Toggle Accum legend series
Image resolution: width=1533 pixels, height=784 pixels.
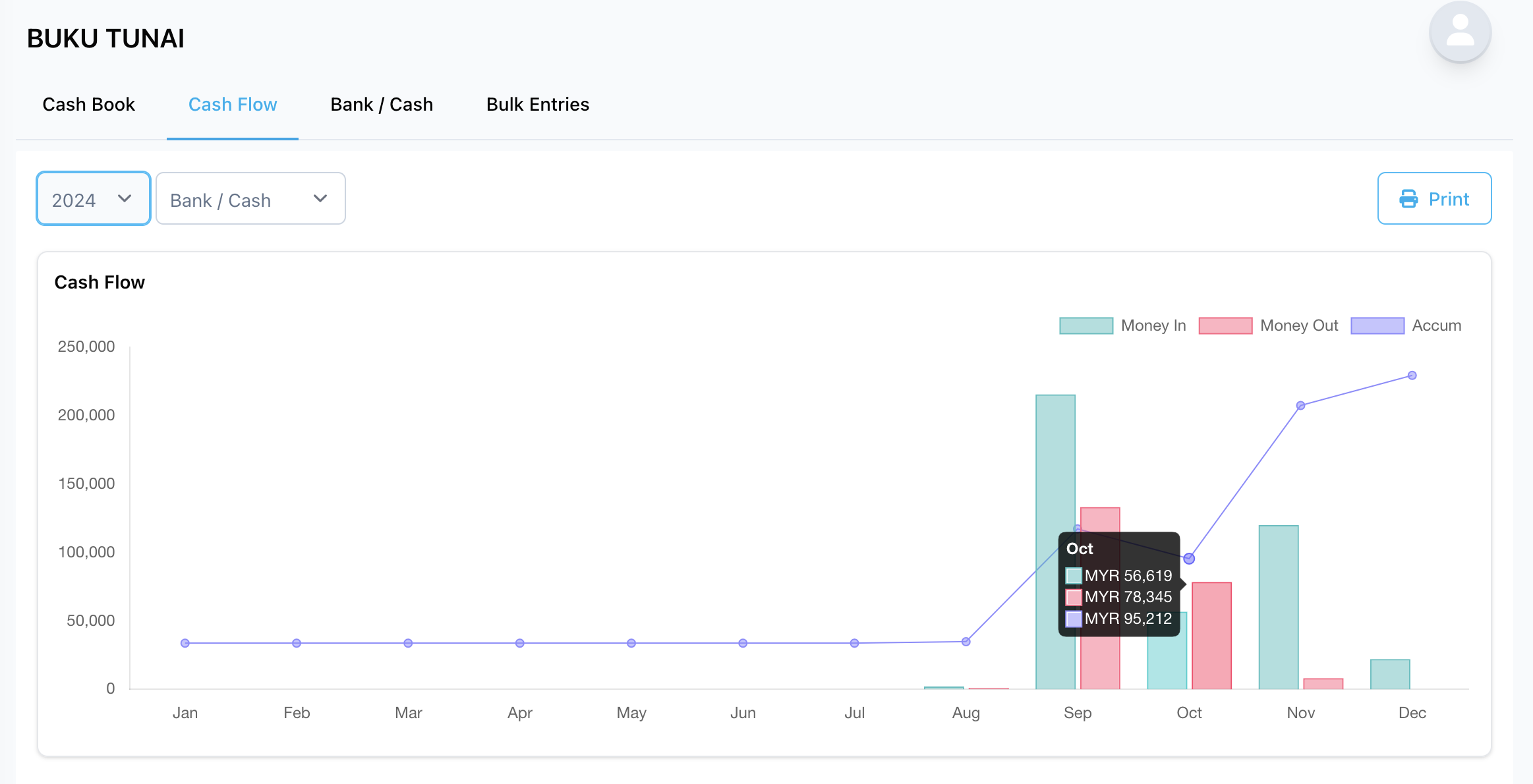tap(1406, 325)
